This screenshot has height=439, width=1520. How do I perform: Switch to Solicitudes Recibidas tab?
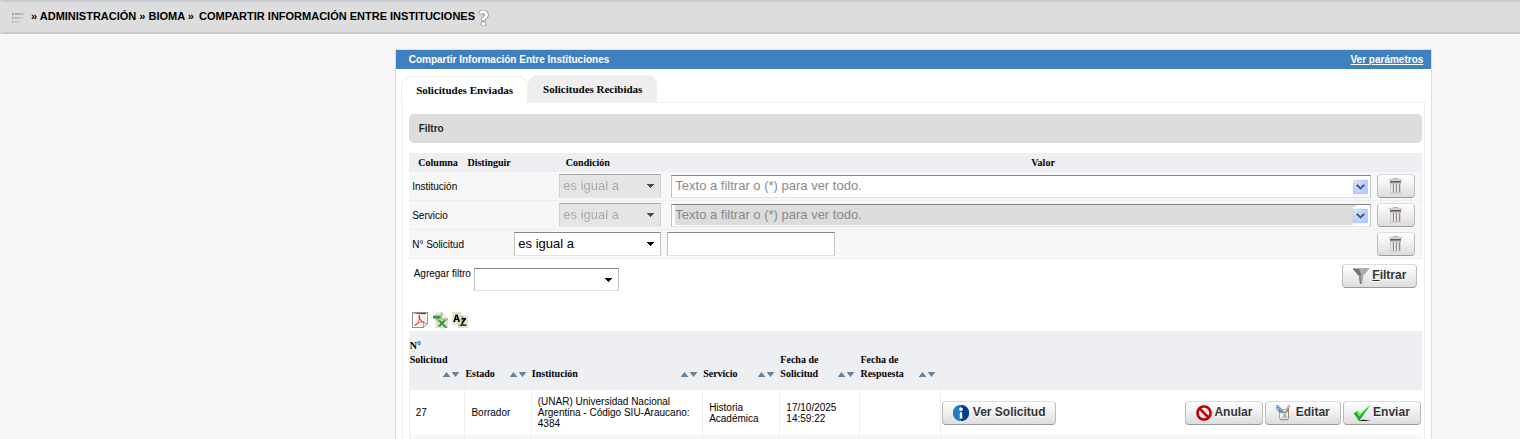click(592, 89)
